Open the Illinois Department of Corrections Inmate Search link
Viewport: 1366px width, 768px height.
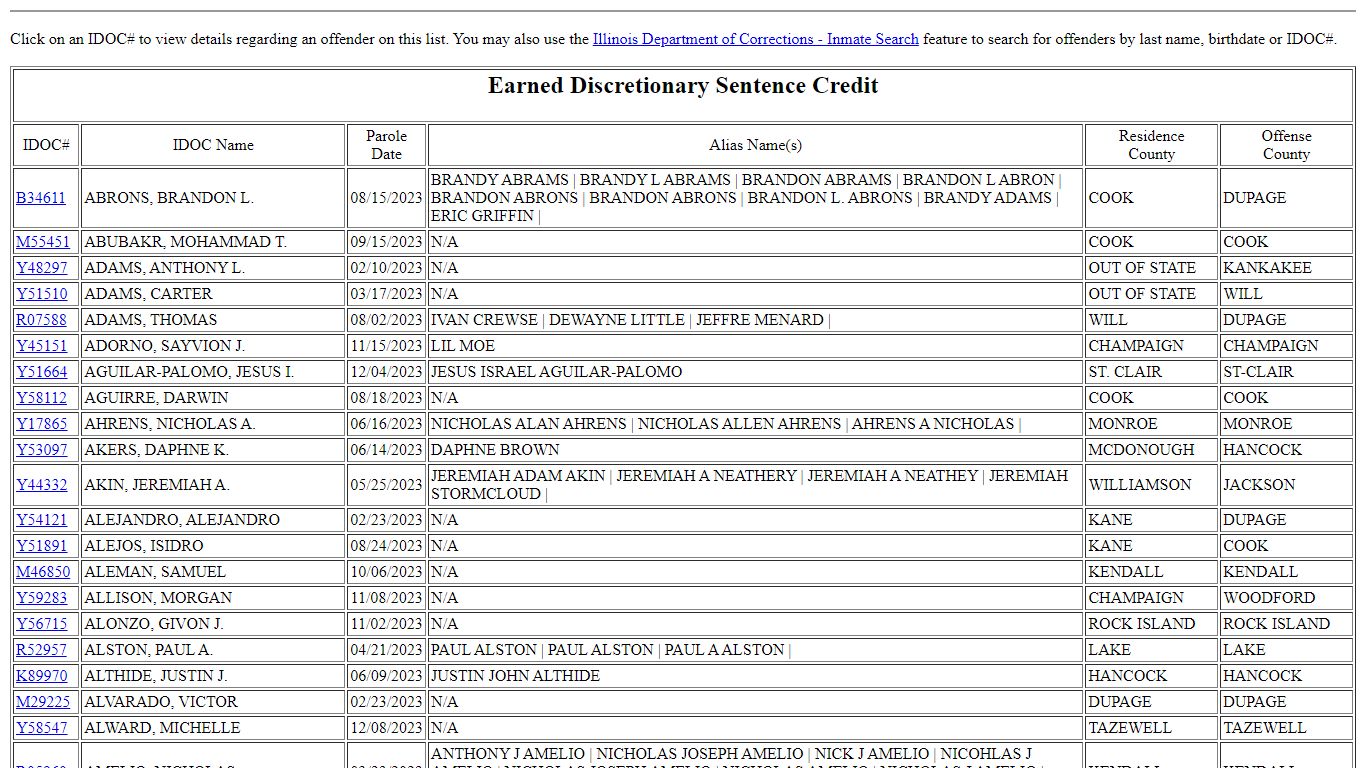click(755, 39)
